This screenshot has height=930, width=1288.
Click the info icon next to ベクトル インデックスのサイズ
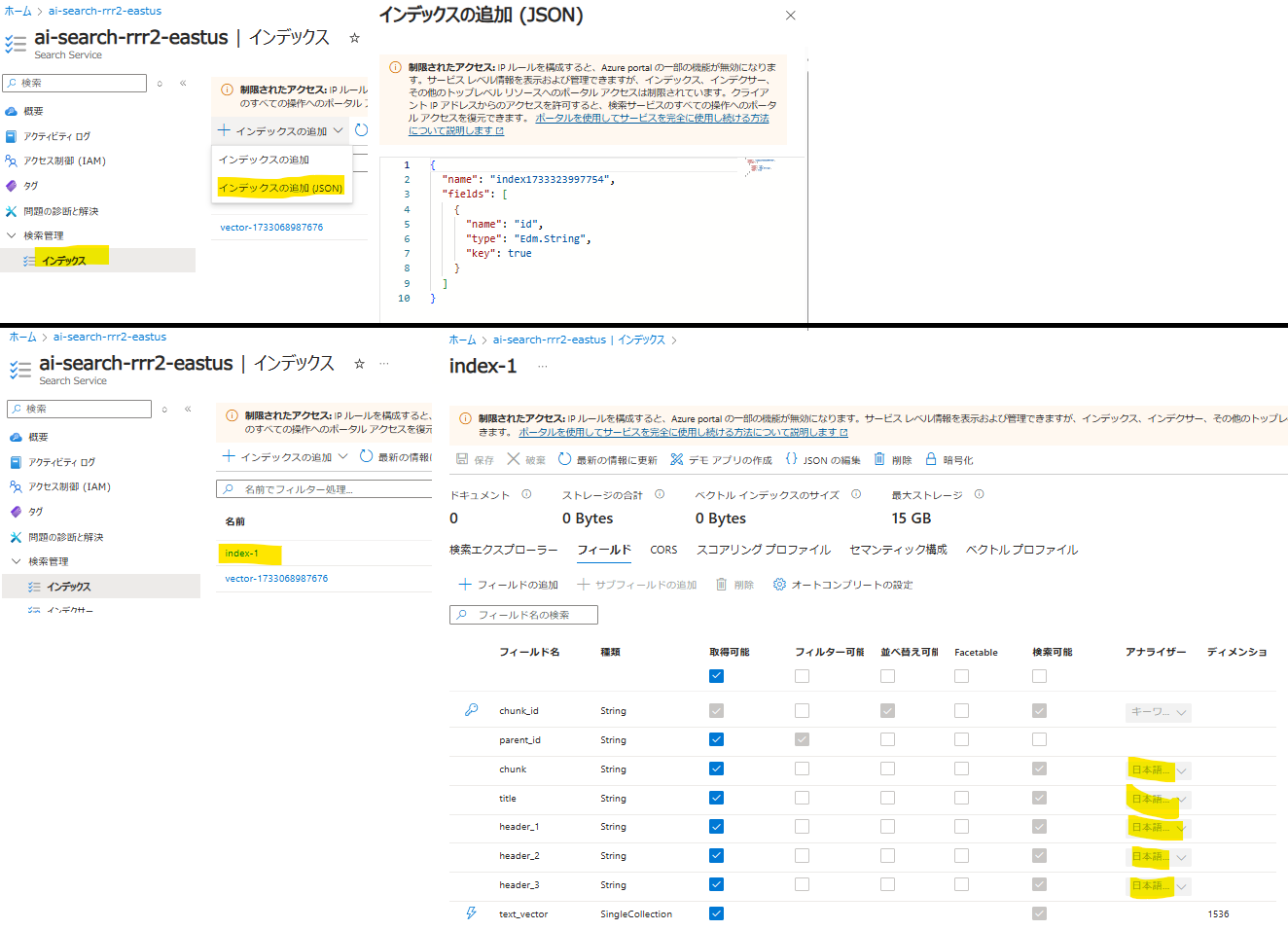pos(856,494)
